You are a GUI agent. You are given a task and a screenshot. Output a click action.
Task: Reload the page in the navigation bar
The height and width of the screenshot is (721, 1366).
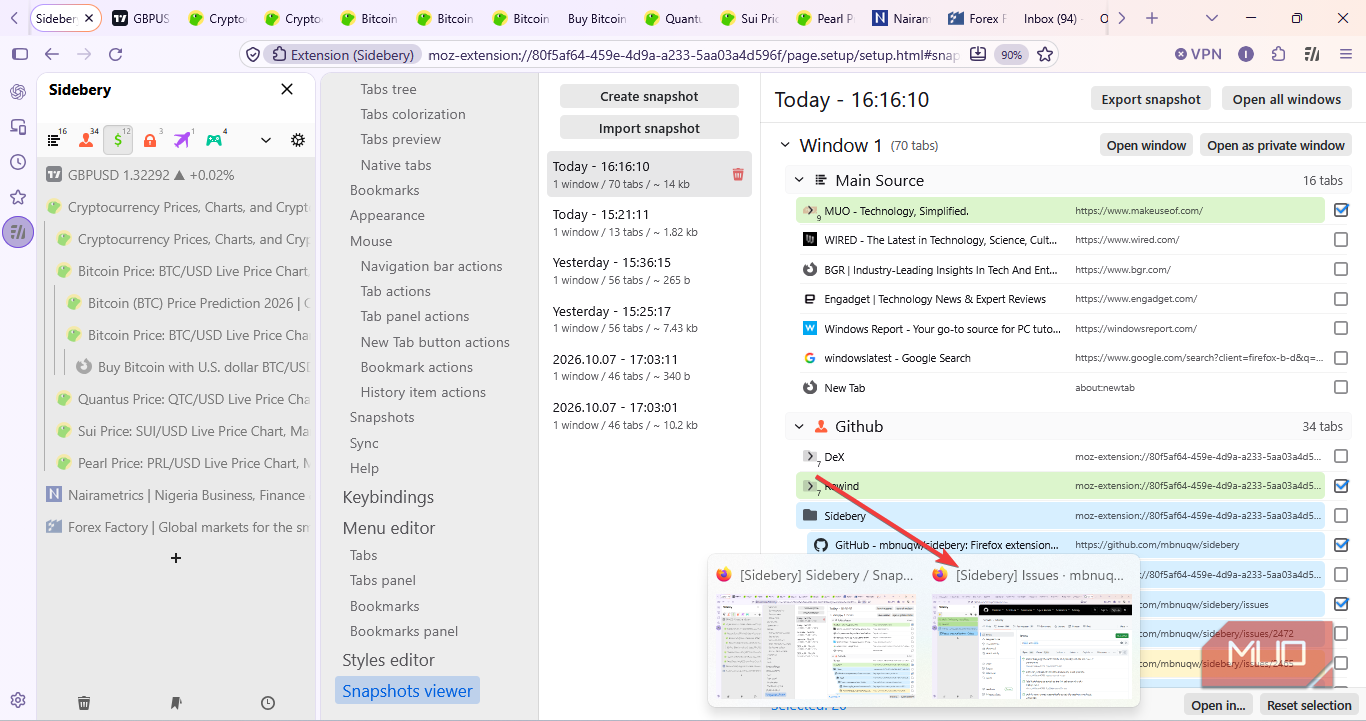point(115,54)
